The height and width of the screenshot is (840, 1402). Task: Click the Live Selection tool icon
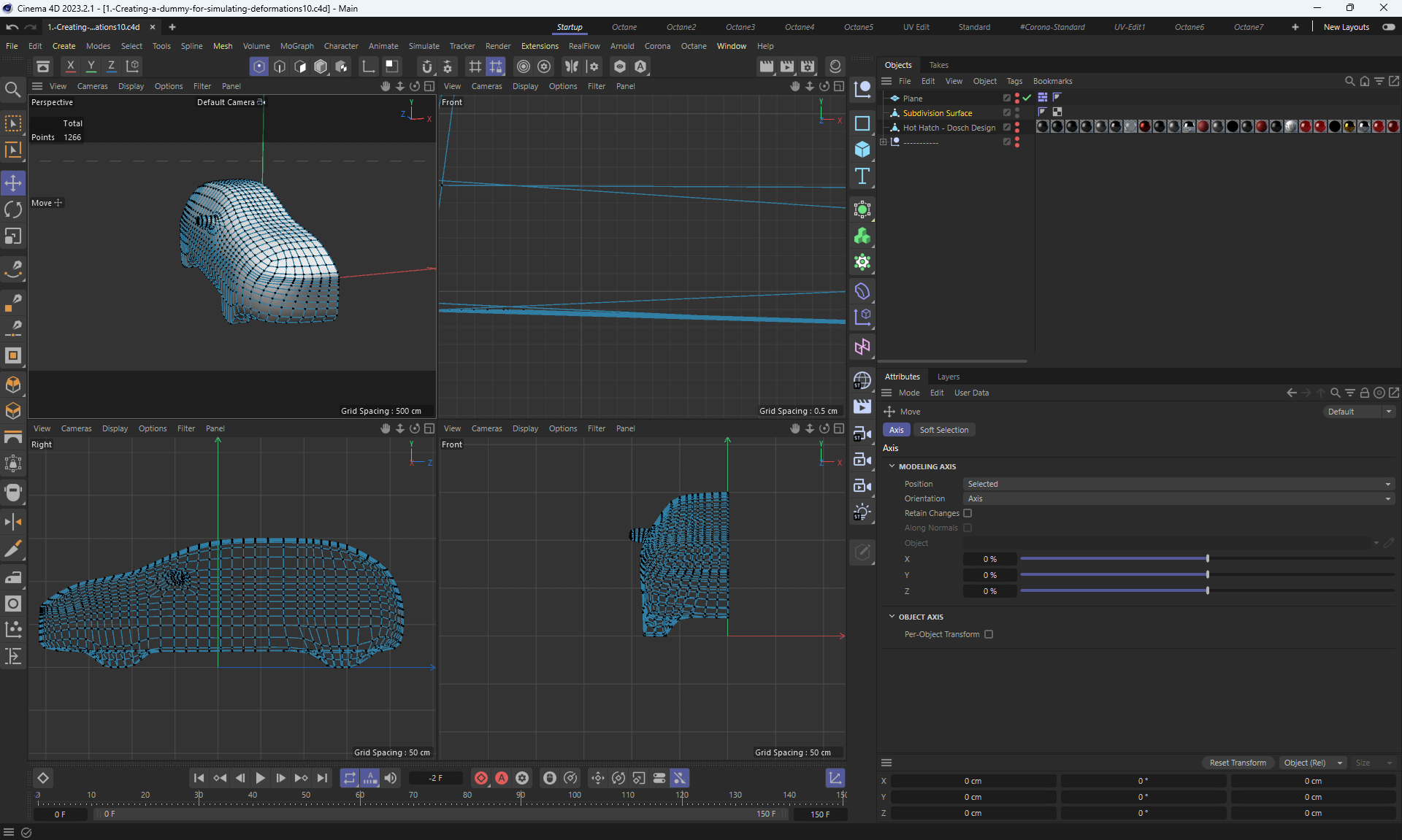coord(13,123)
